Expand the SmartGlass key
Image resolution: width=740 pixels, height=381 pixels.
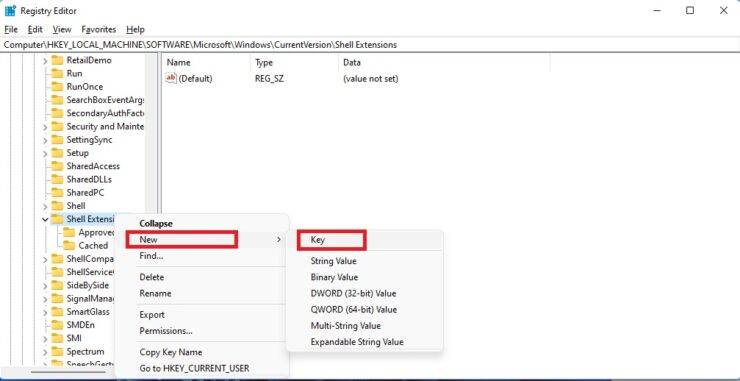tap(45, 312)
